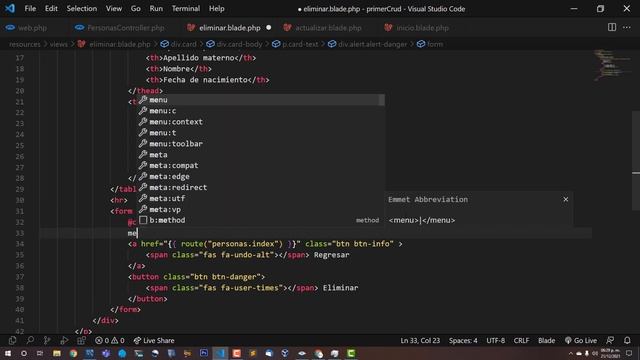Change file encoding UTF-8

(x=495, y=340)
